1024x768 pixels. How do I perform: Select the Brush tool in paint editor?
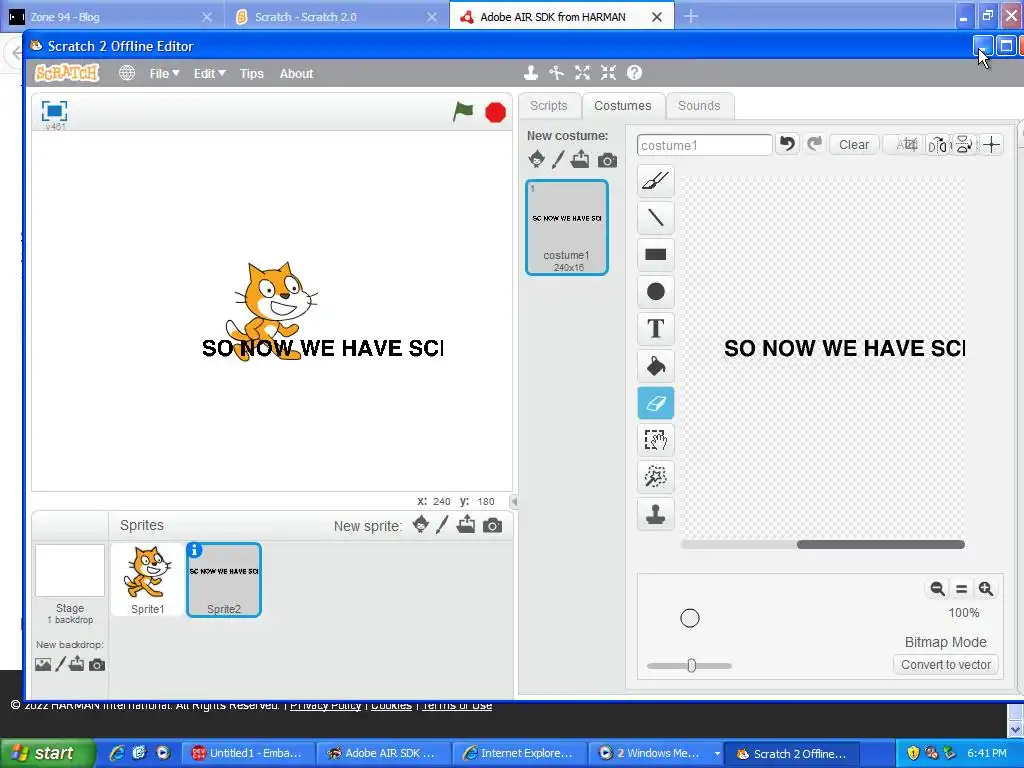pos(655,181)
